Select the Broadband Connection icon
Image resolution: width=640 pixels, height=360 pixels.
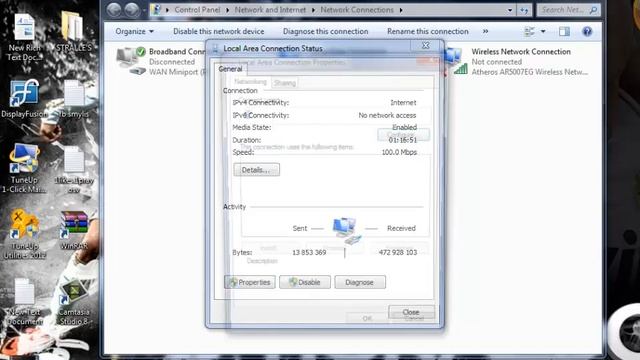tap(131, 60)
